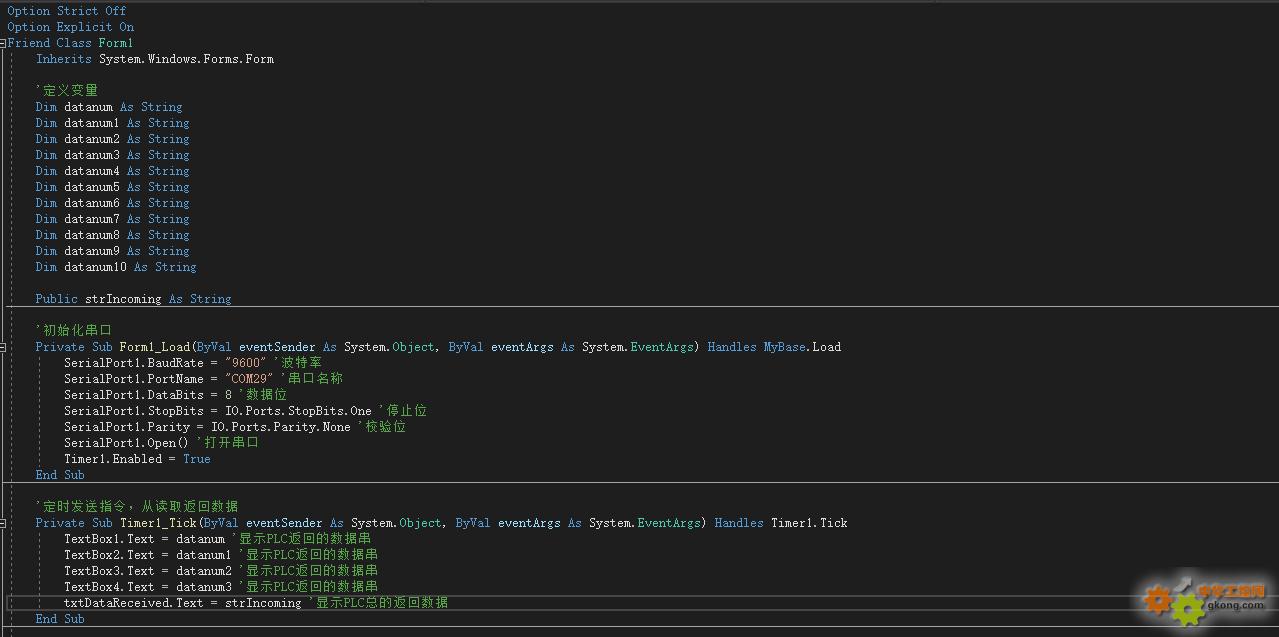Click End Sub of Form1_Load
The height and width of the screenshot is (637, 1279).
point(60,475)
